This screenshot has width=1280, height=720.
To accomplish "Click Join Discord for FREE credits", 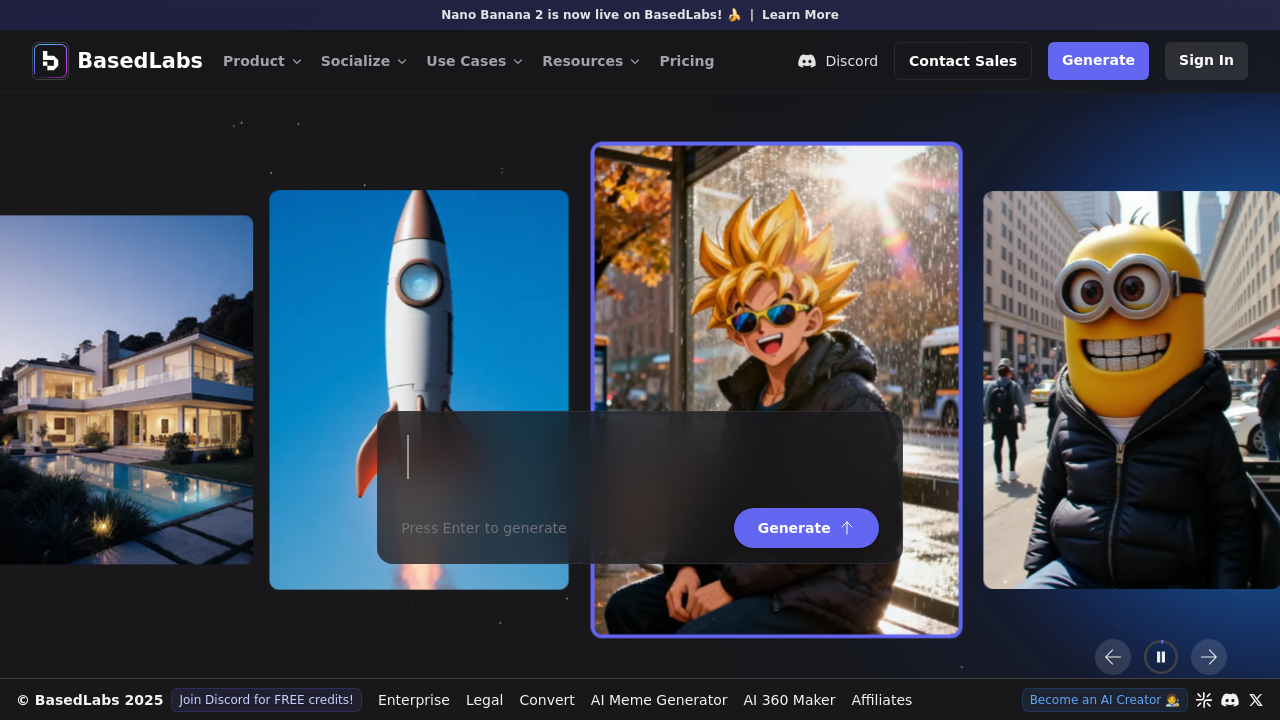I will (266, 700).
